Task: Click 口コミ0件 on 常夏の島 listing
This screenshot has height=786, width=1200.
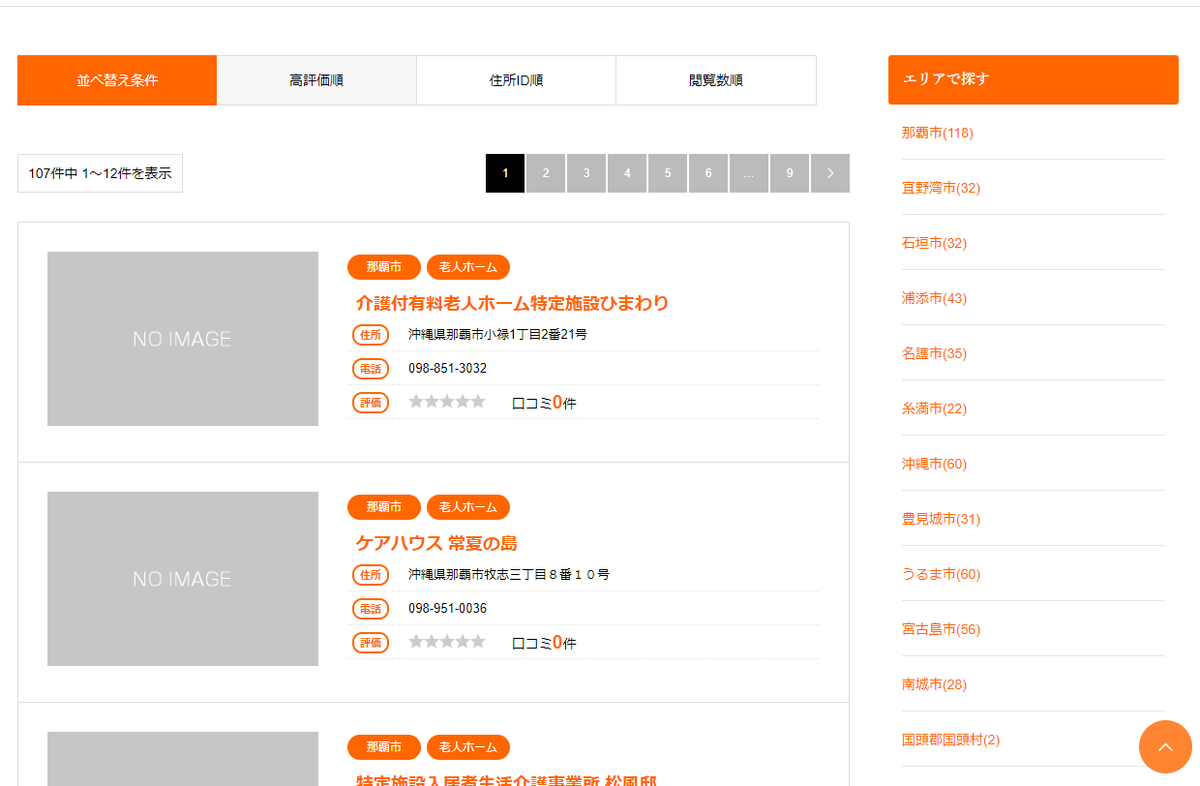Action: click(x=544, y=643)
